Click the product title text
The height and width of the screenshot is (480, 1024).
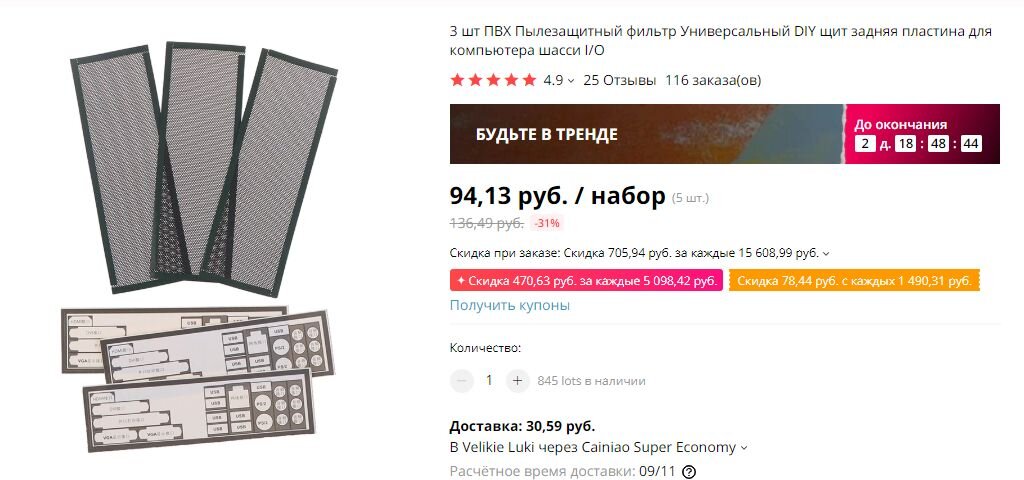click(720, 40)
